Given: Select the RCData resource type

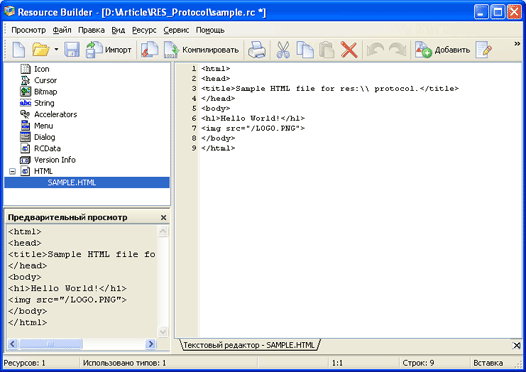Looking at the screenshot, I should [41, 149].
